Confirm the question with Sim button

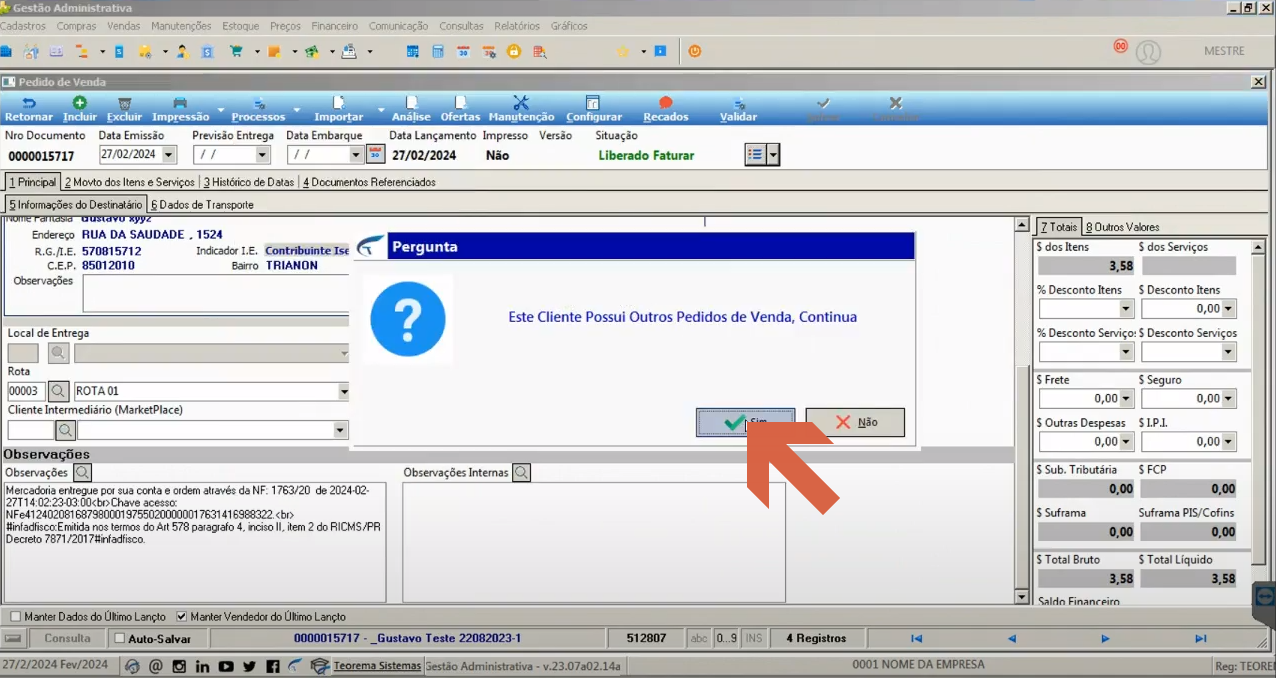(x=746, y=422)
